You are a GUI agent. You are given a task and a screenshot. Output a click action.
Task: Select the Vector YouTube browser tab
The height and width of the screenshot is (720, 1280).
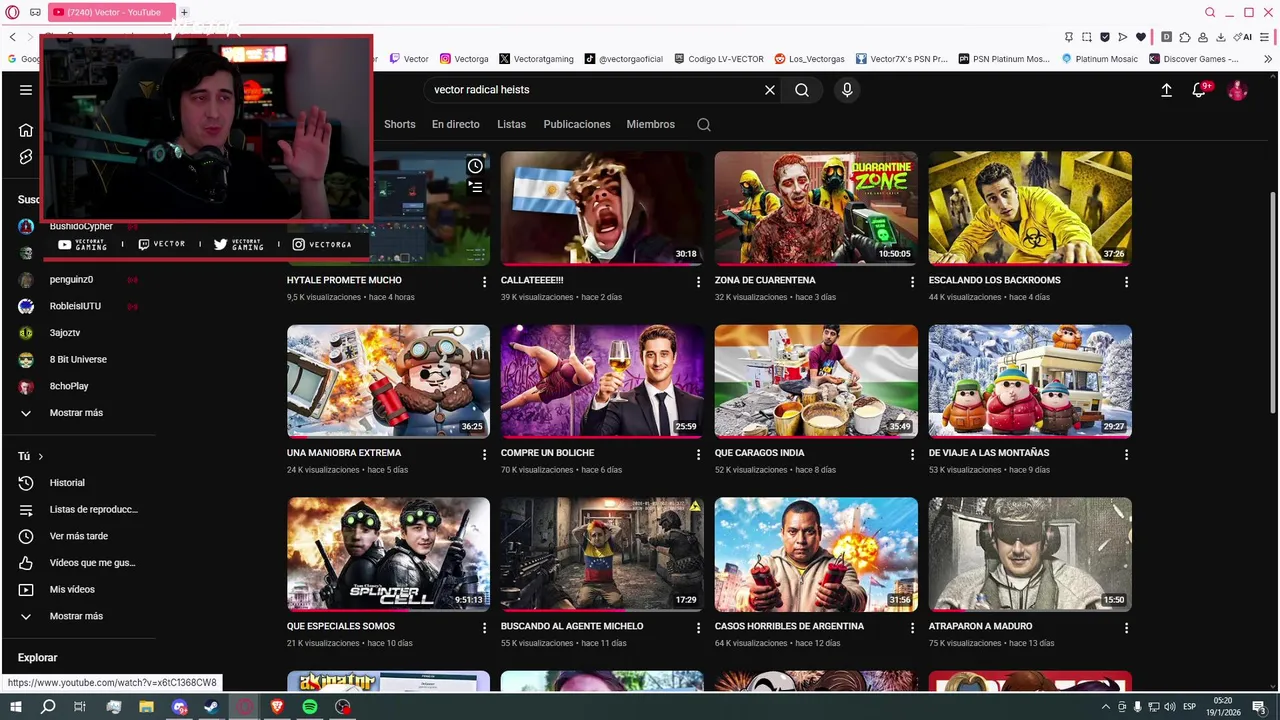(112, 12)
